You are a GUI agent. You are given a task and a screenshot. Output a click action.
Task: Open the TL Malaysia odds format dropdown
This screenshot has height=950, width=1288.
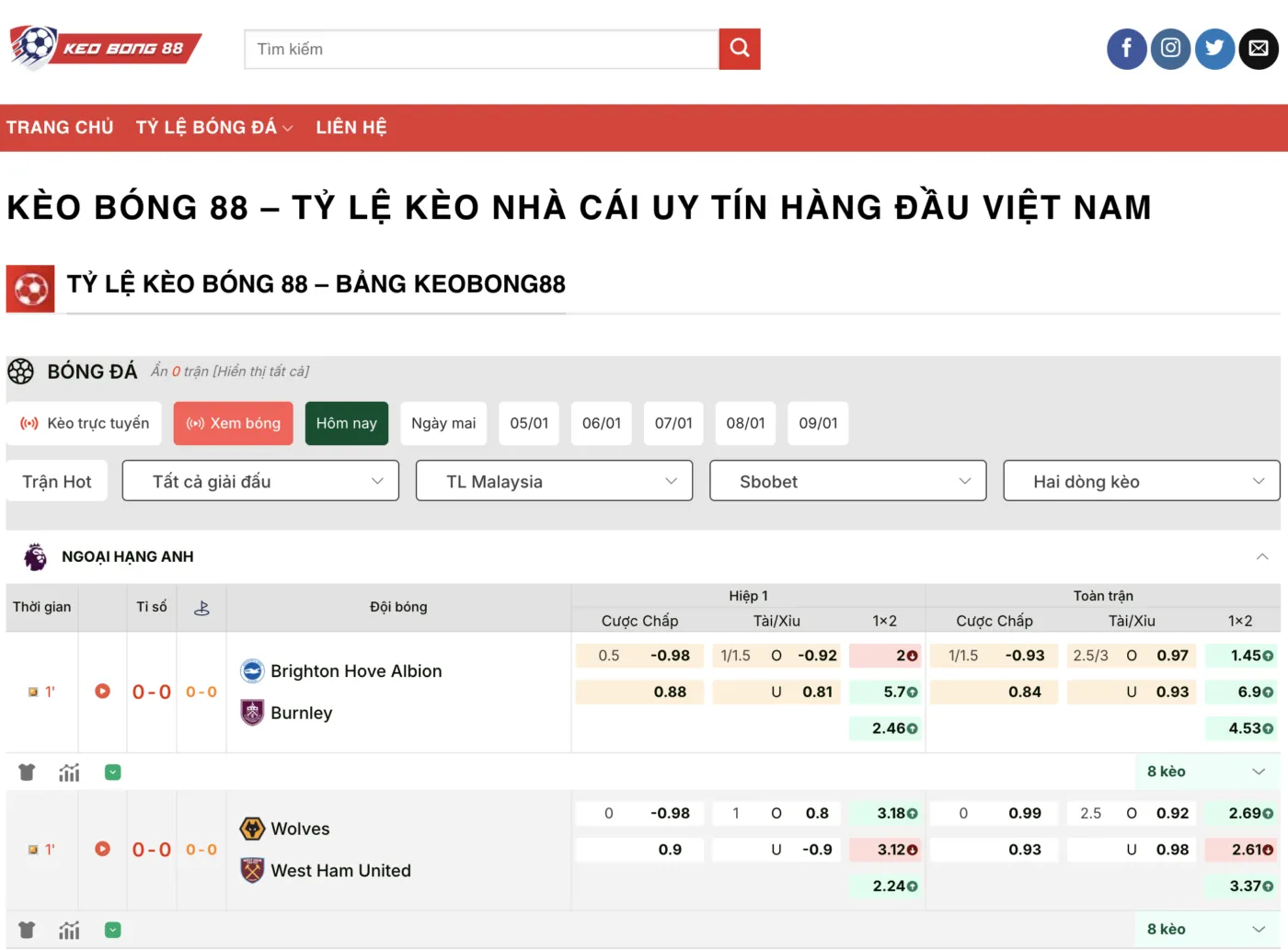coord(554,481)
